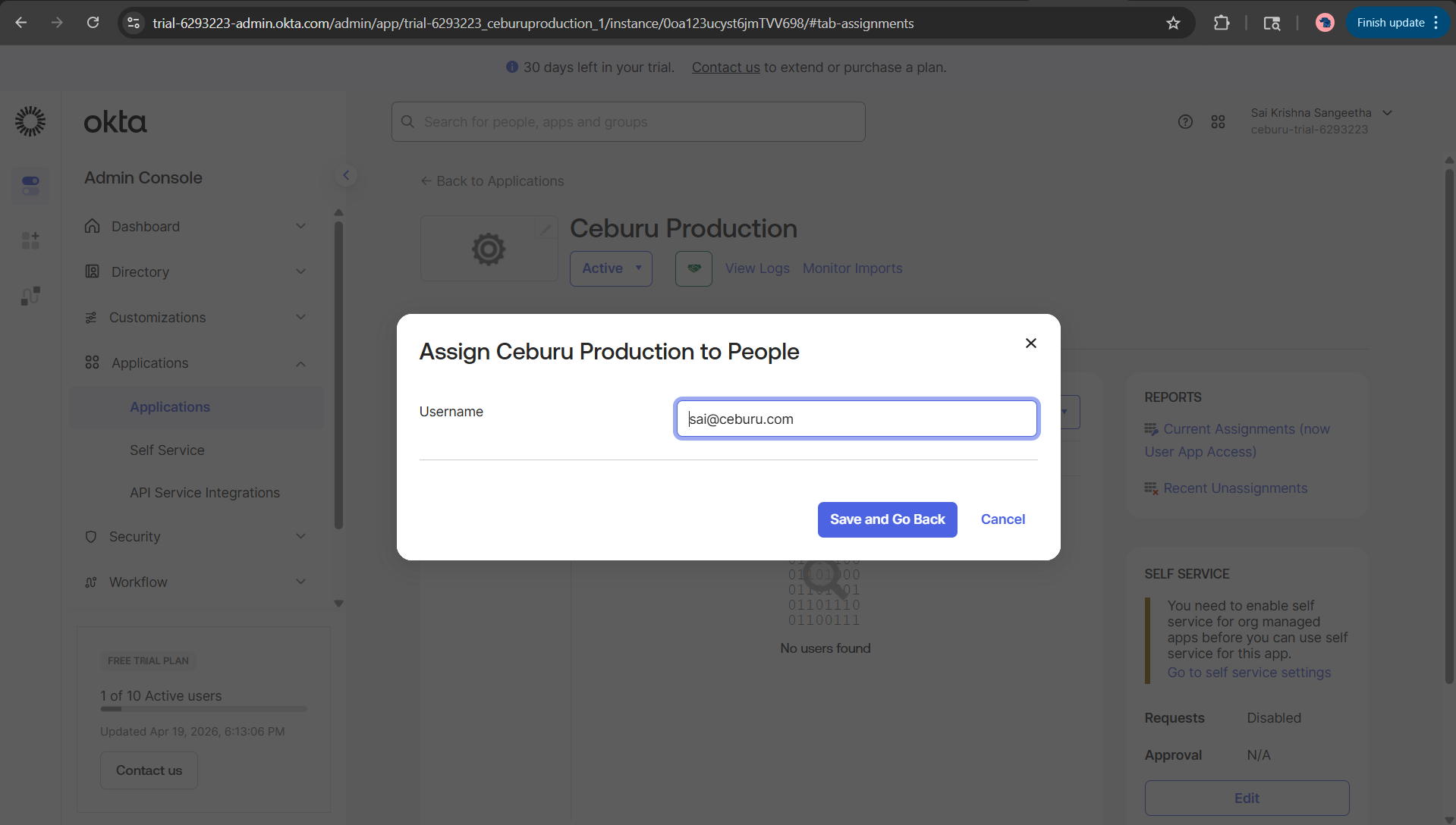Open API Service Integrations item
The image size is (1456, 825).
pyautogui.click(x=205, y=493)
